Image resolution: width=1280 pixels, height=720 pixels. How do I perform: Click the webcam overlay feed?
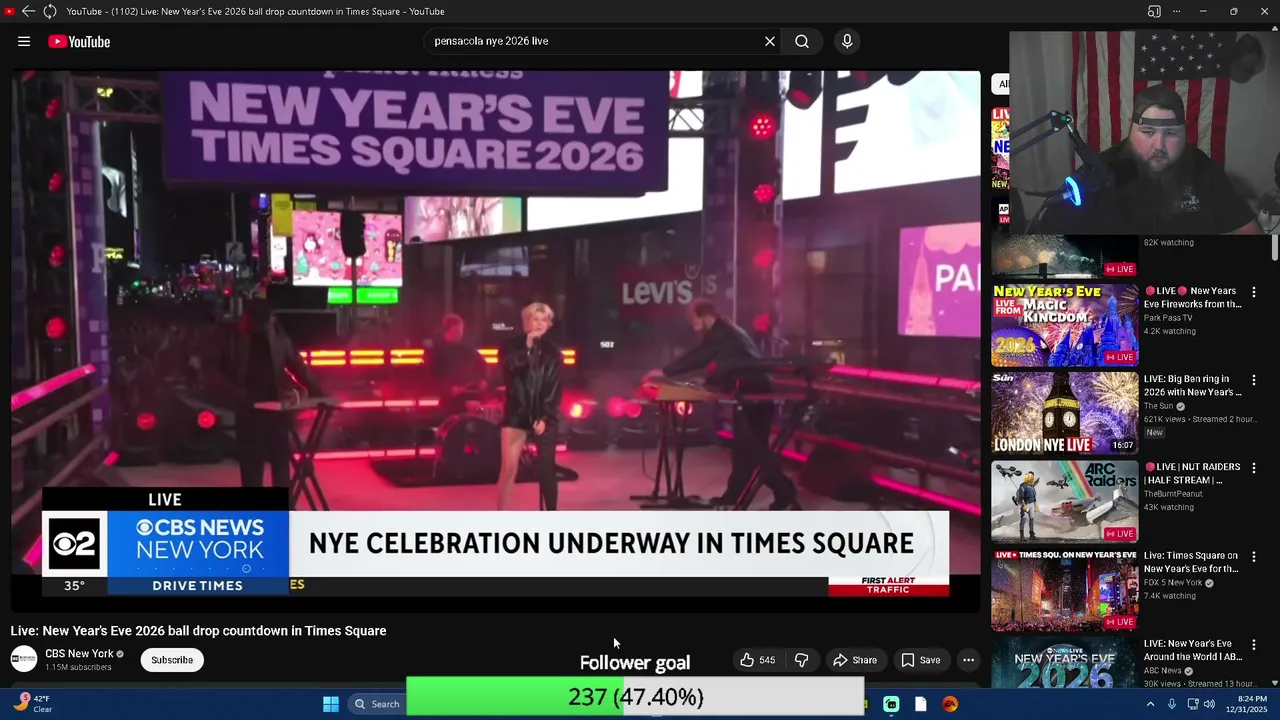pyautogui.click(x=1144, y=133)
